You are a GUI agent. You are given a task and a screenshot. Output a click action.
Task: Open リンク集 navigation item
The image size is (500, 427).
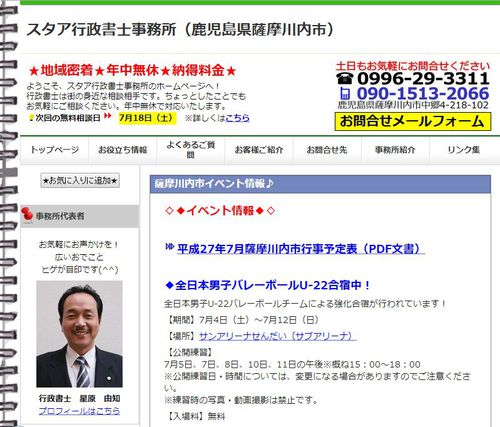coord(464,150)
